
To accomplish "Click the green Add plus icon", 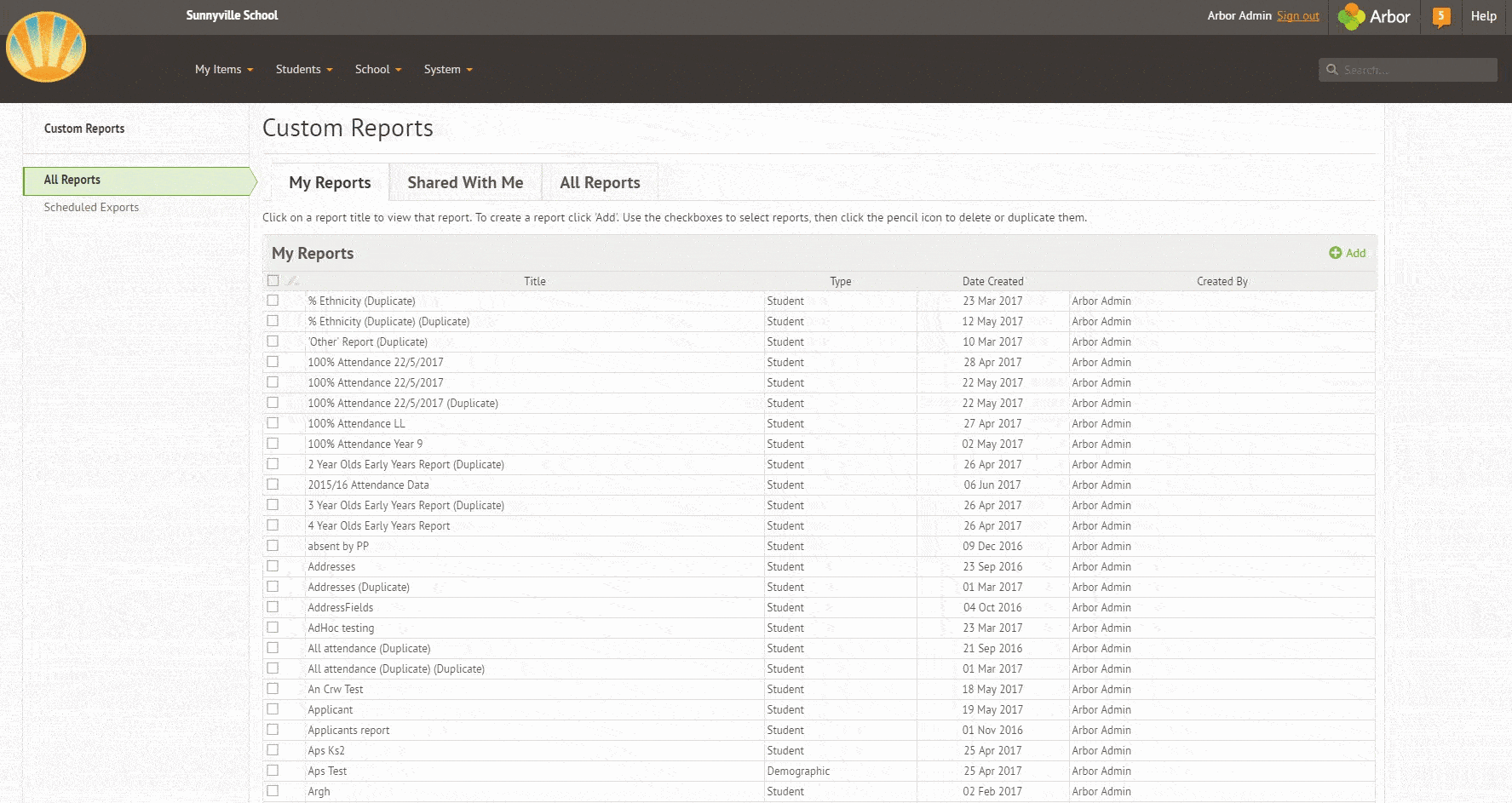I will 1335,253.
